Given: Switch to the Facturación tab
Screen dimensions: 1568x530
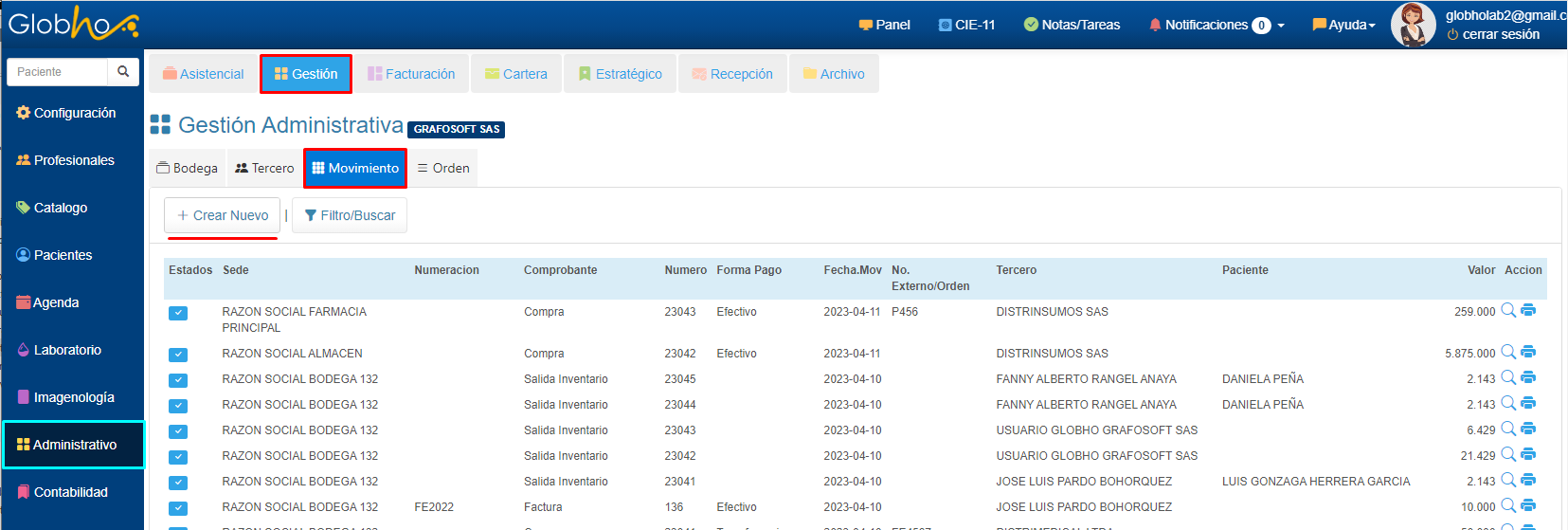Looking at the screenshot, I should coord(411,74).
